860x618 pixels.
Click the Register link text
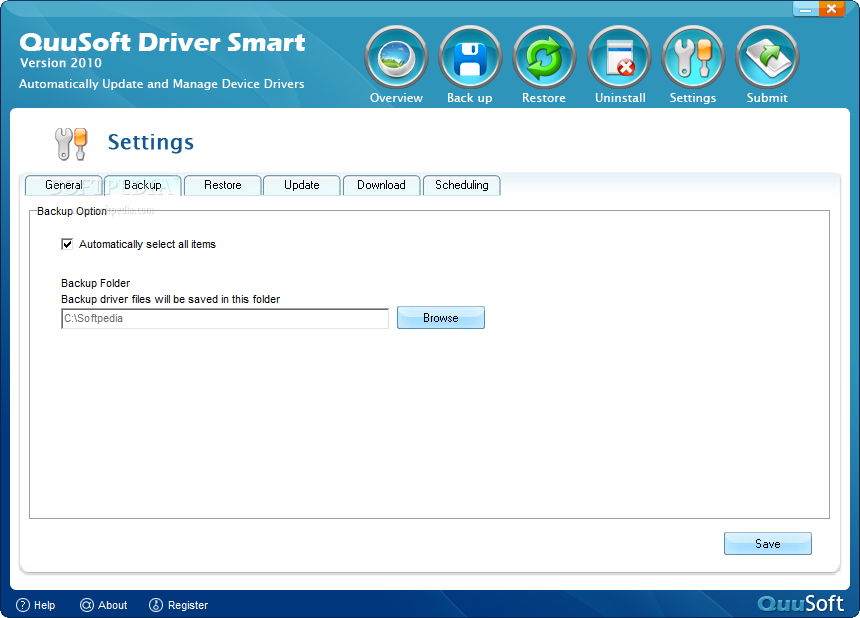[188, 605]
